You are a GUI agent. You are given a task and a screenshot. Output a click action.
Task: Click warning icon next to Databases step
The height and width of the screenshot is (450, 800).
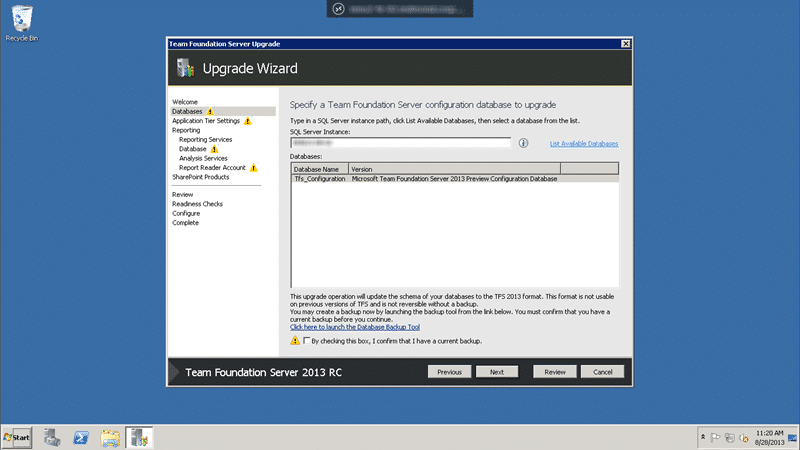[x=210, y=111]
